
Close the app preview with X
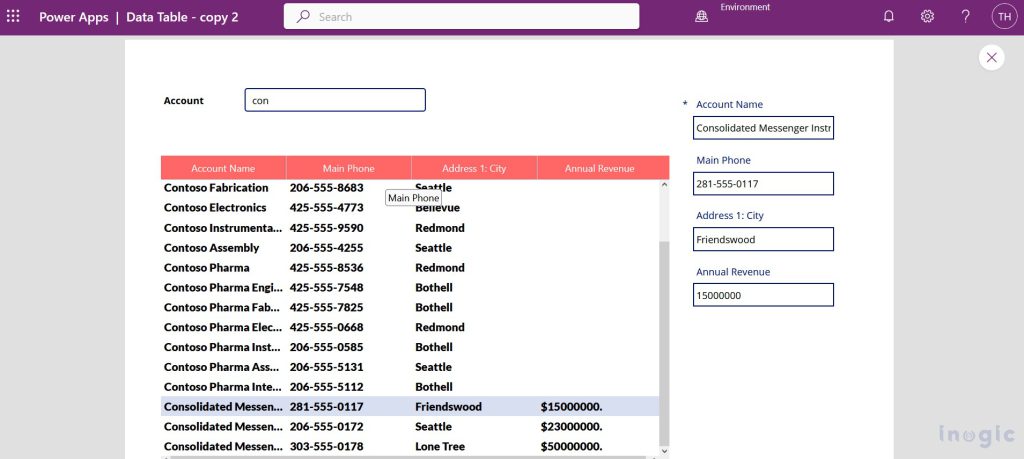pyautogui.click(x=991, y=58)
